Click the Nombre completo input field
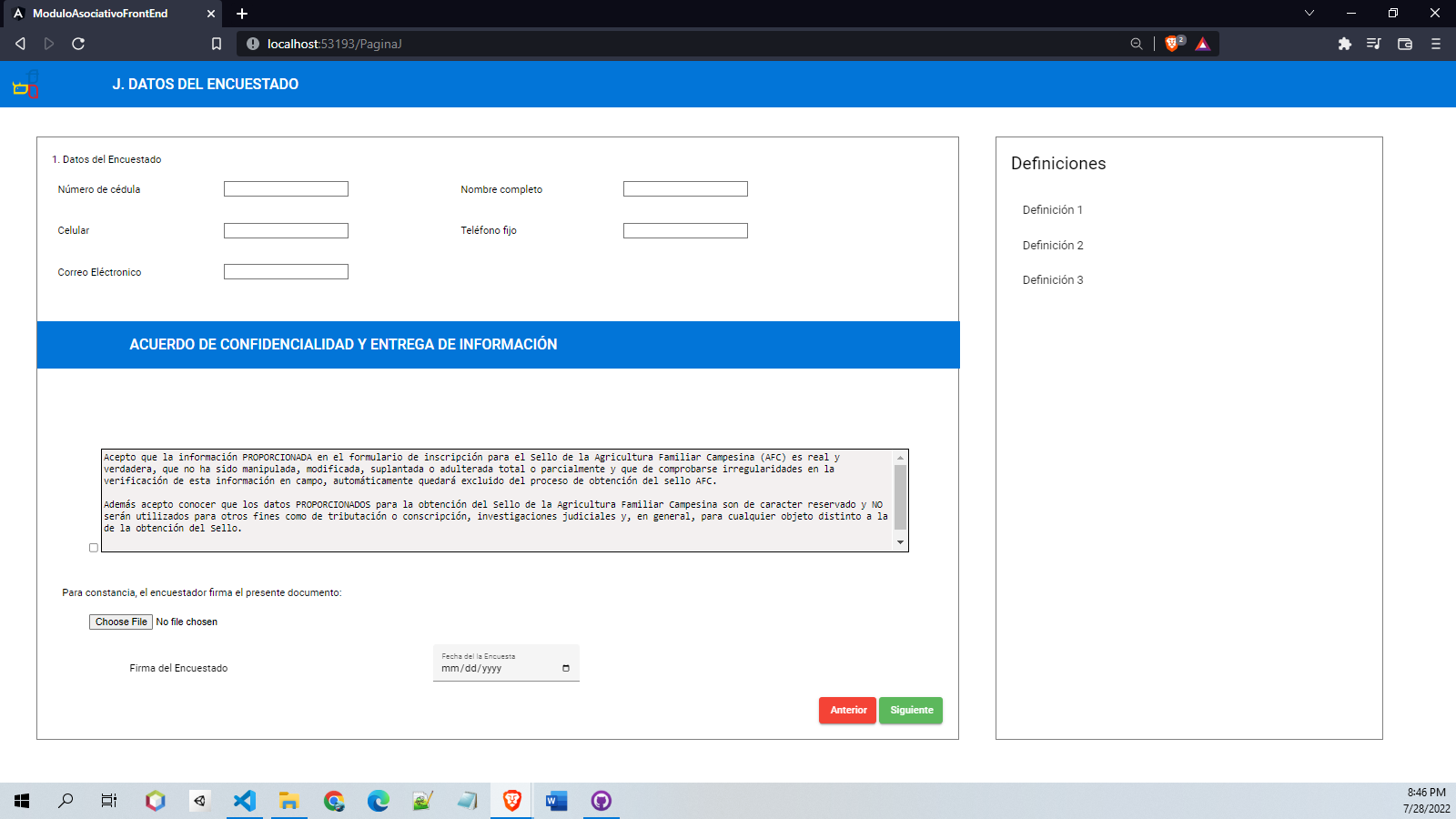Image resolution: width=1456 pixels, height=819 pixels. click(x=685, y=189)
